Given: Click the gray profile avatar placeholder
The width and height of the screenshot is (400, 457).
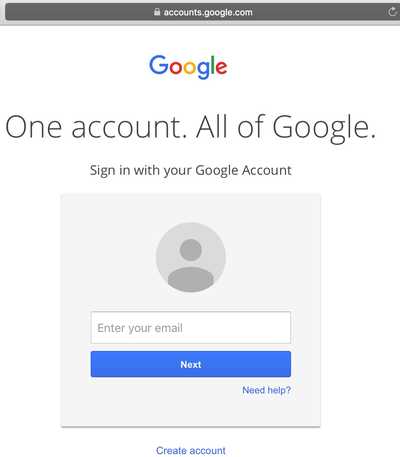Looking at the screenshot, I should [x=191, y=257].
